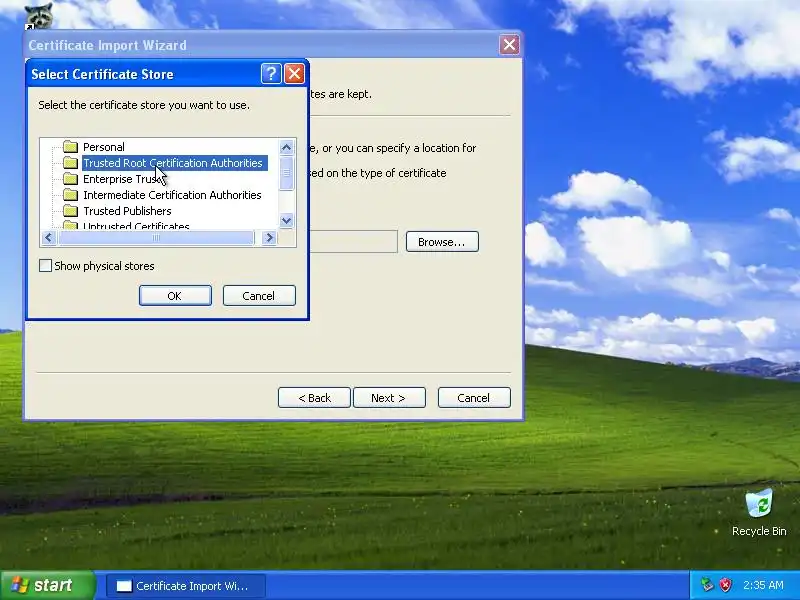
Task: Select the Enterprise Trust store
Action: (122, 179)
